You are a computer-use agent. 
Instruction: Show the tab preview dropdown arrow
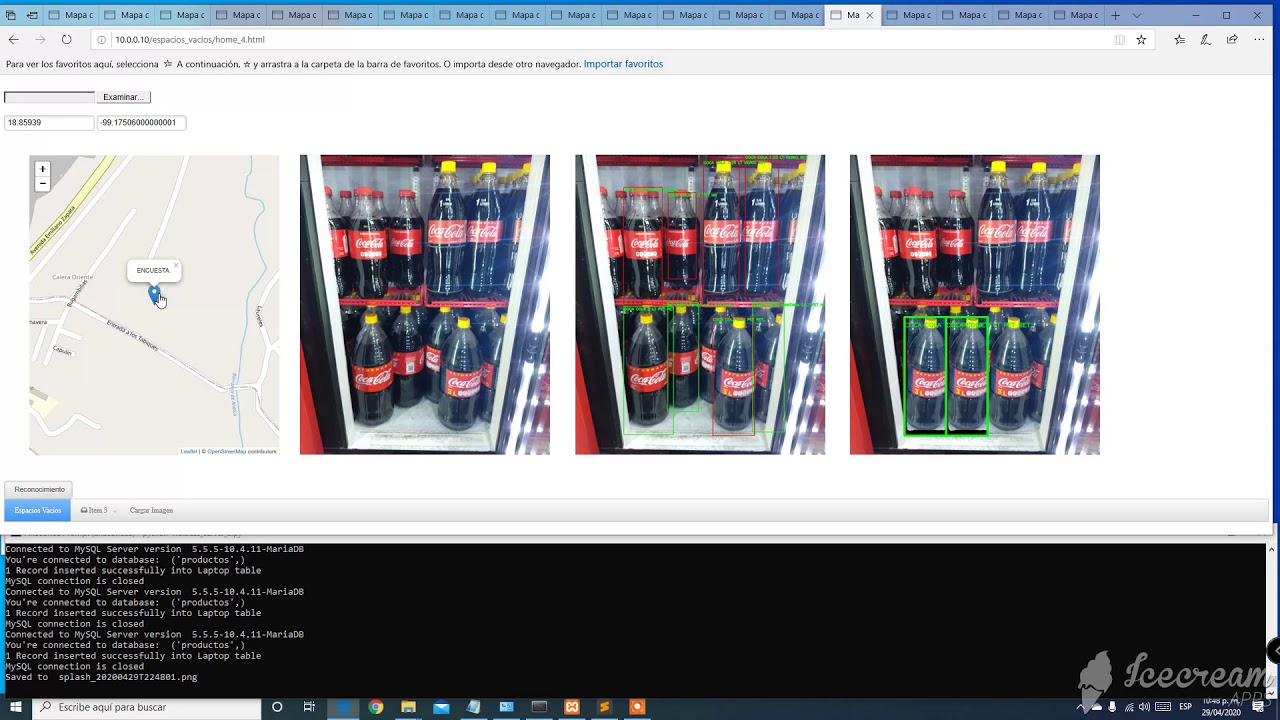pos(1136,15)
